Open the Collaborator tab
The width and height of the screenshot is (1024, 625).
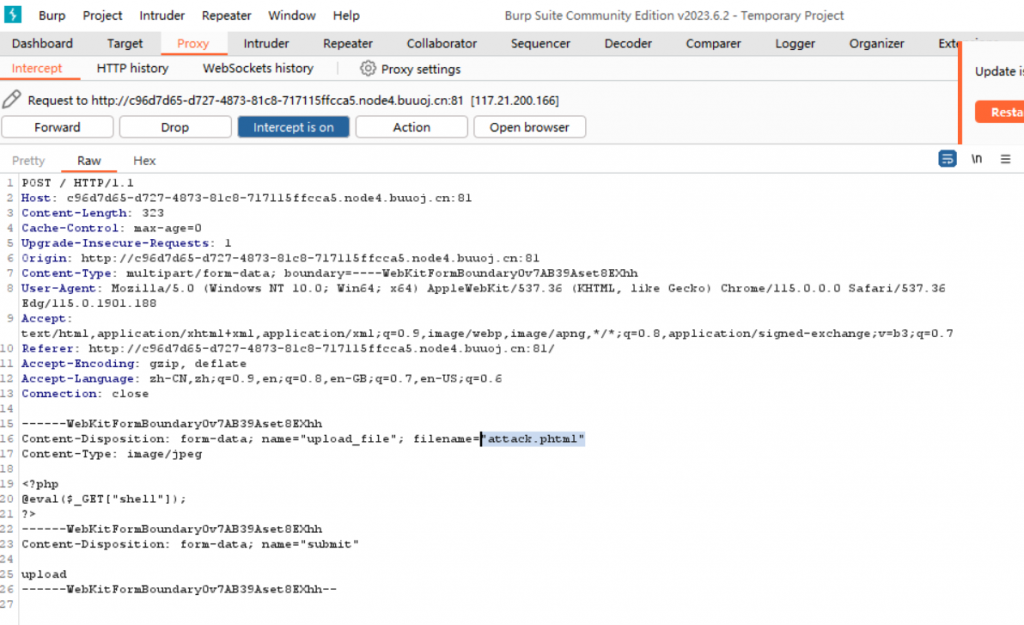(441, 44)
